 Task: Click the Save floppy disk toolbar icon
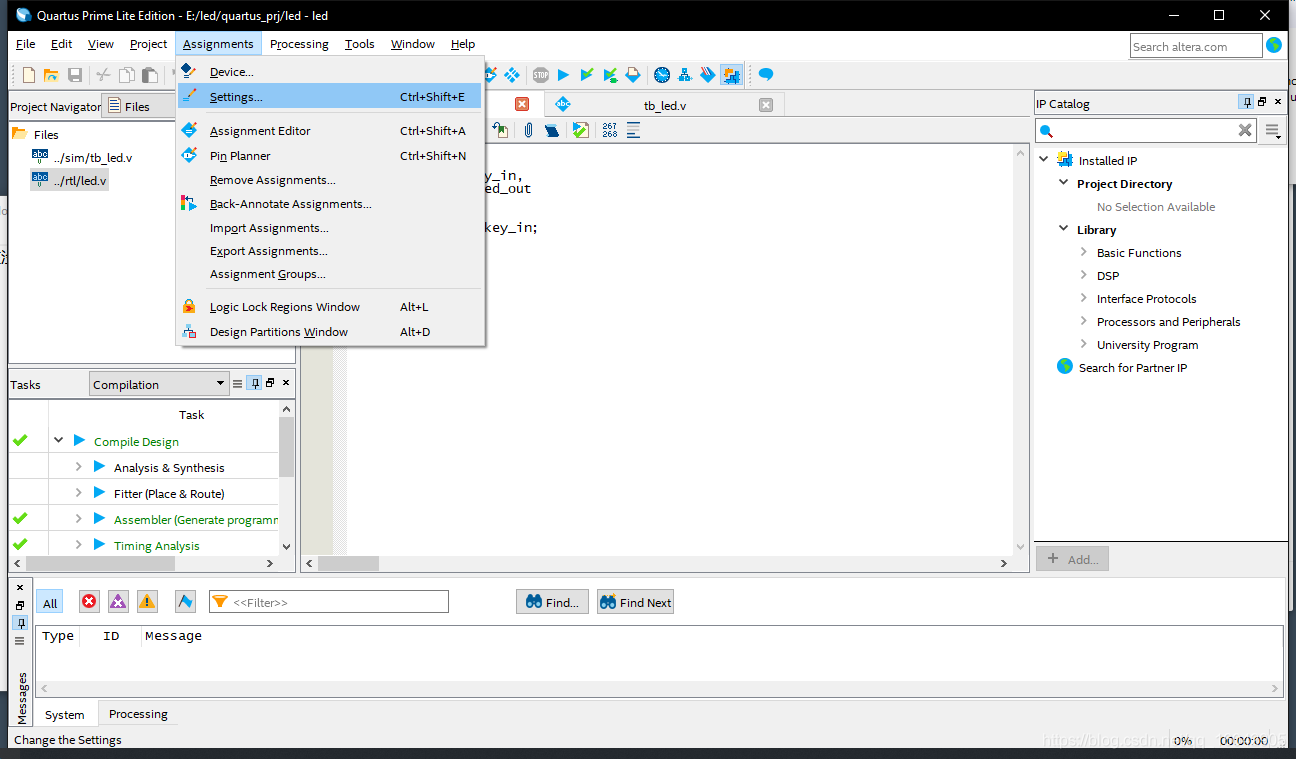[x=75, y=75]
